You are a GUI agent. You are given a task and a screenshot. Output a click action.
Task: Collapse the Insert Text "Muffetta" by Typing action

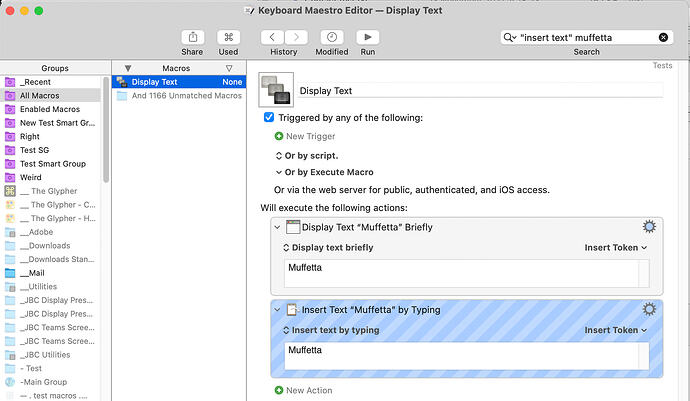coord(277,311)
